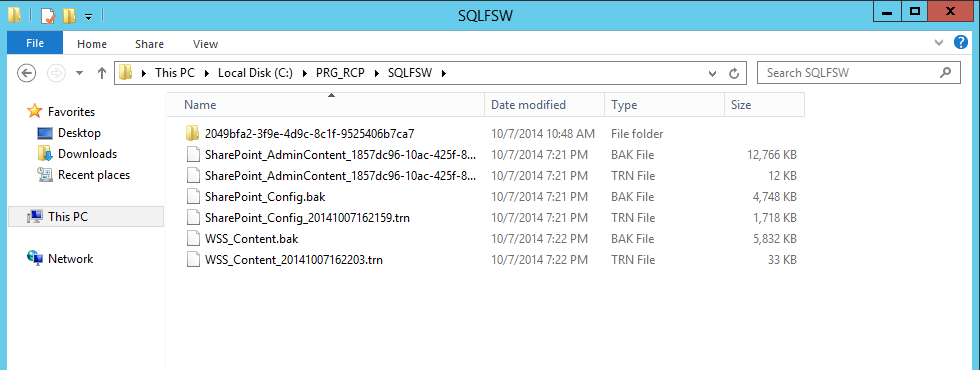980x370 pixels.
Task: Click the Search SQLFSW input box
Action: (x=850, y=72)
